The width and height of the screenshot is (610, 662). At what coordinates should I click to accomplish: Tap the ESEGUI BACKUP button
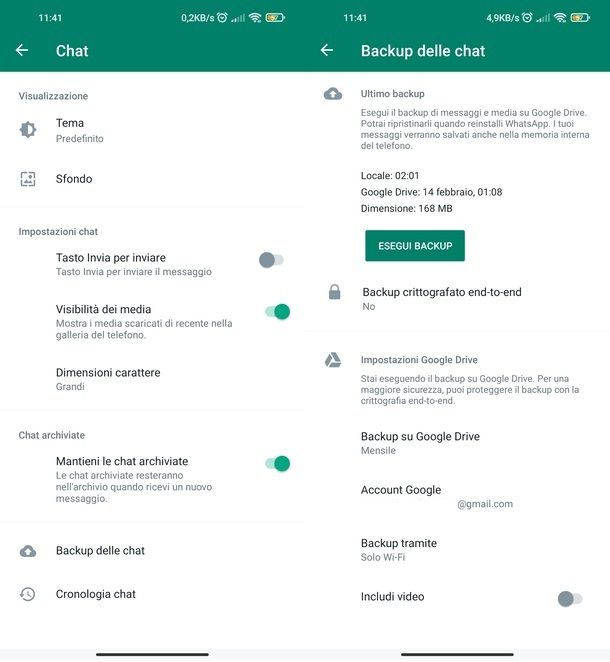pos(415,246)
